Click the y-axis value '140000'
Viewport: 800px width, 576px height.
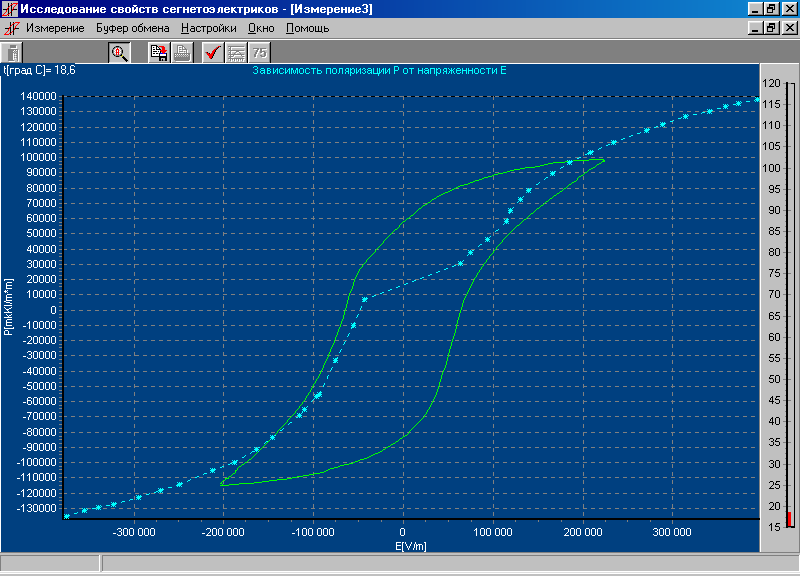(38, 96)
